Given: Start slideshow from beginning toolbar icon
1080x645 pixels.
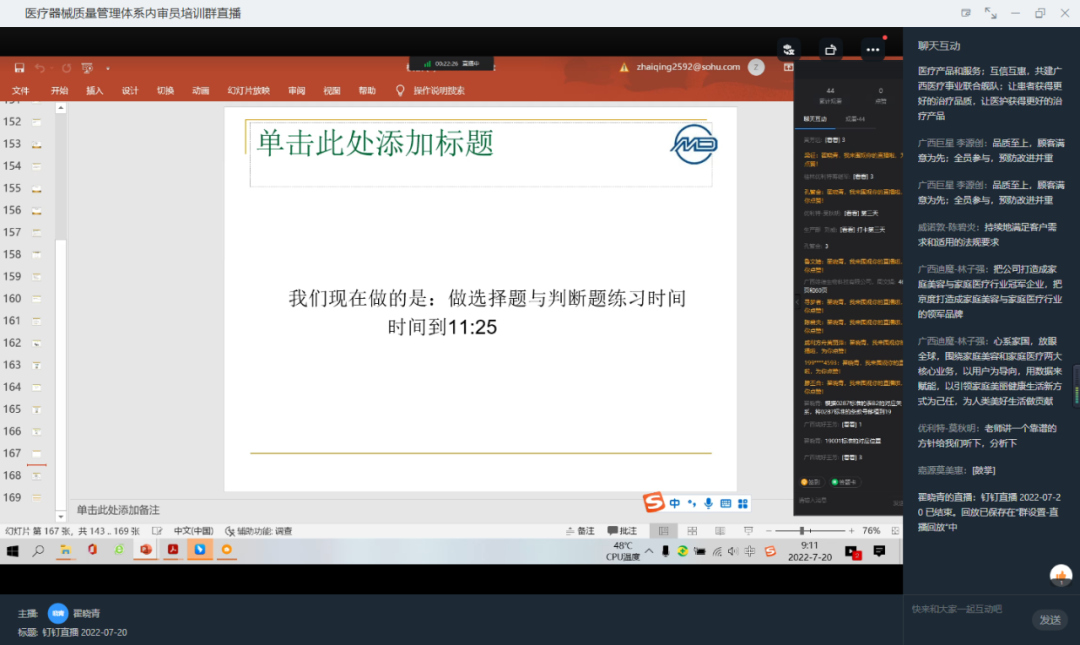Looking at the screenshot, I should click(x=87, y=68).
